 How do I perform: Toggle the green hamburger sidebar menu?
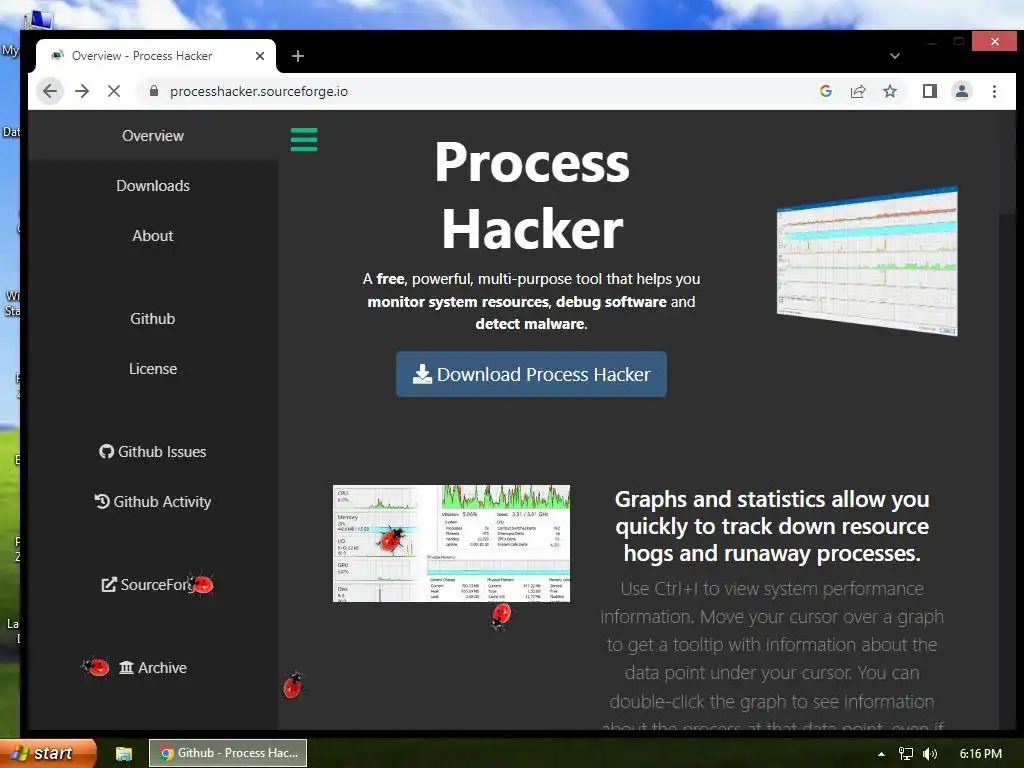pos(304,140)
